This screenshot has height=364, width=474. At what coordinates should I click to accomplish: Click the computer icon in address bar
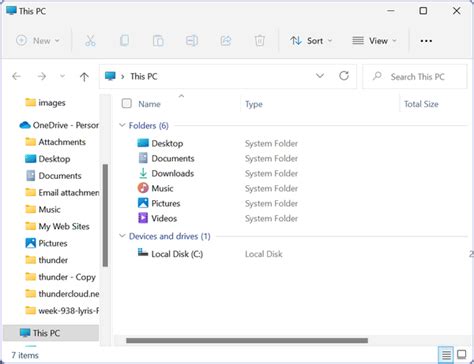point(110,76)
